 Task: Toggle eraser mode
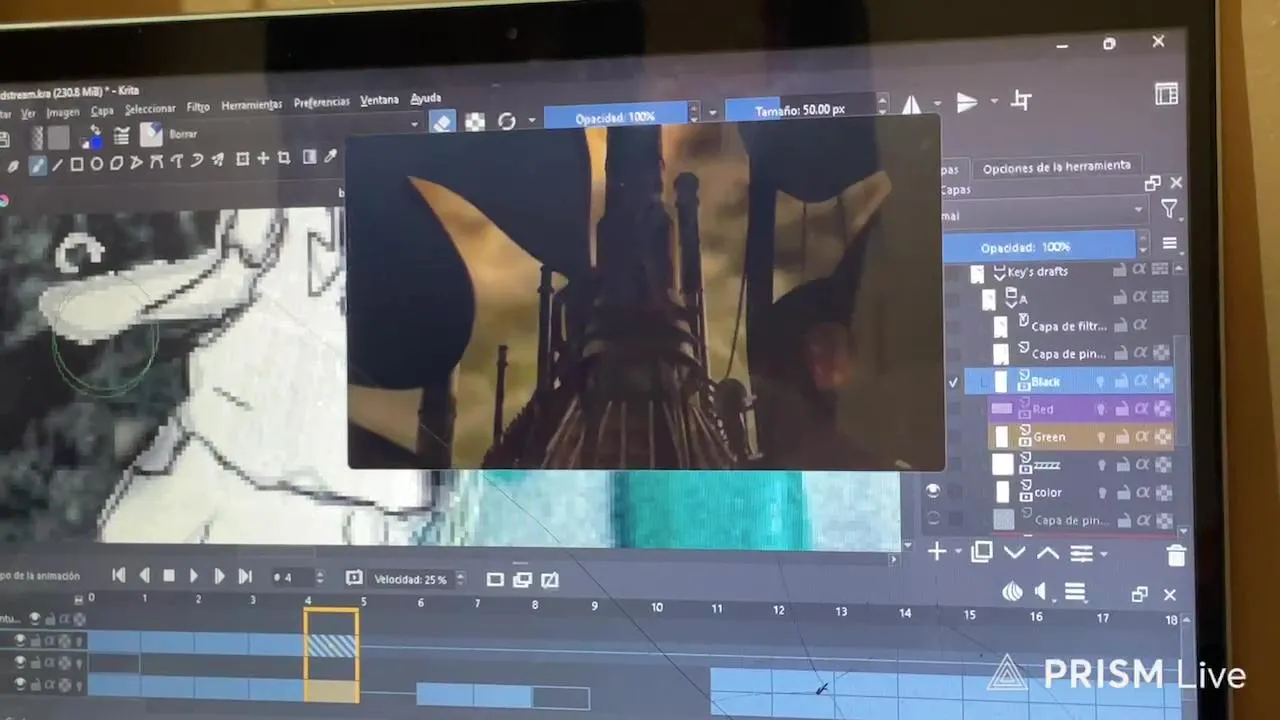tap(442, 123)
